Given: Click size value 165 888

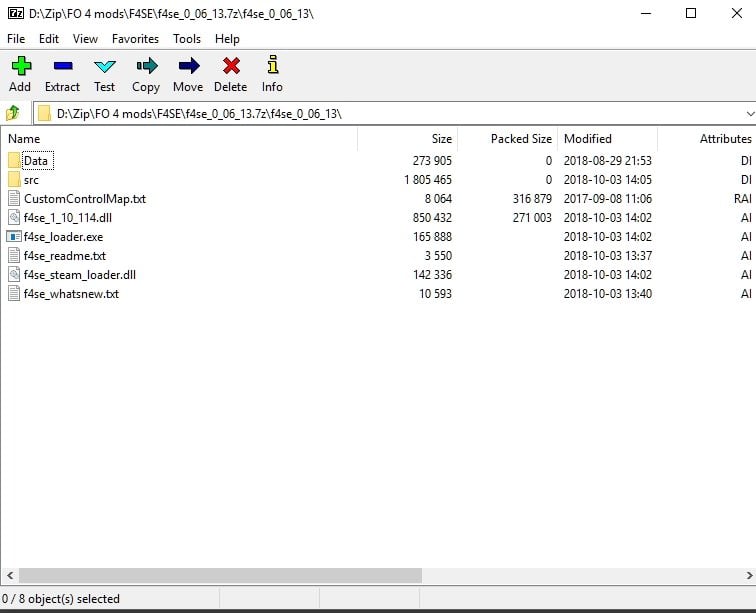Looking at the screenshot, I should (x=432, y=237).
